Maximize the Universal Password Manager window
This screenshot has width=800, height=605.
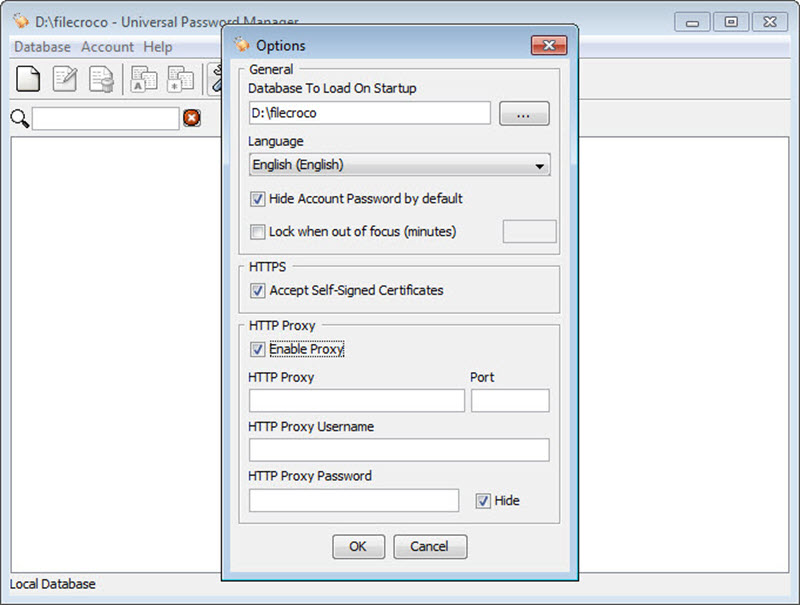click(x=731, y=22)
